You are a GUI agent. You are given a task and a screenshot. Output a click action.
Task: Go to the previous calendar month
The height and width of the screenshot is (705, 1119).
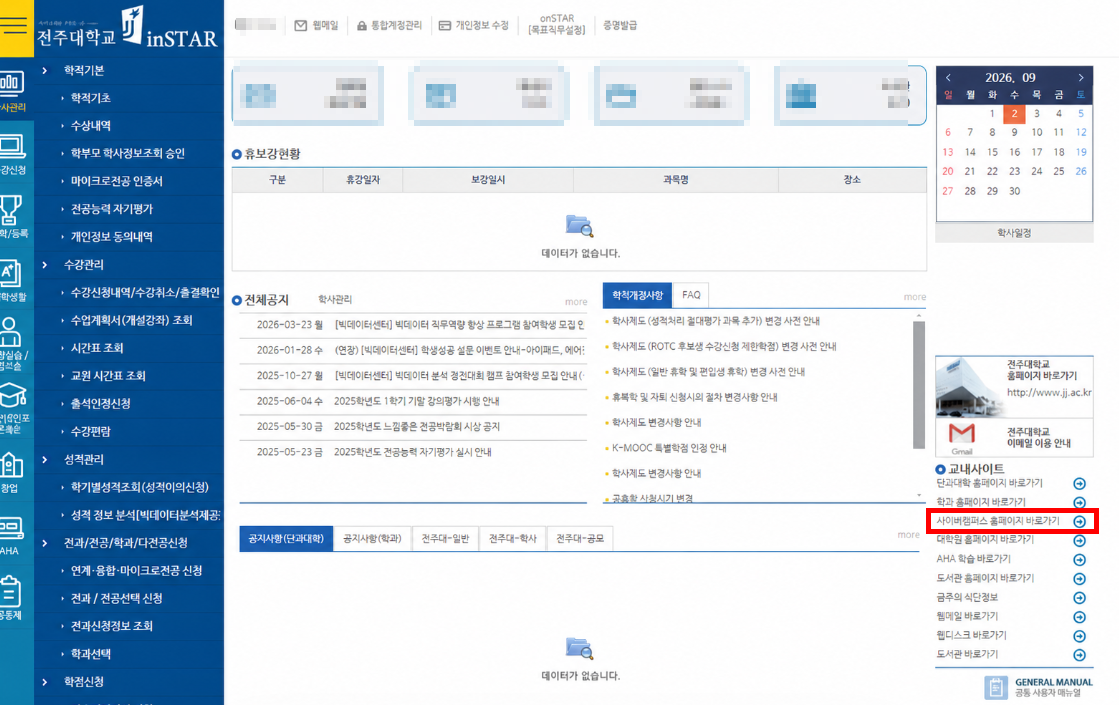tap(948, 78)
